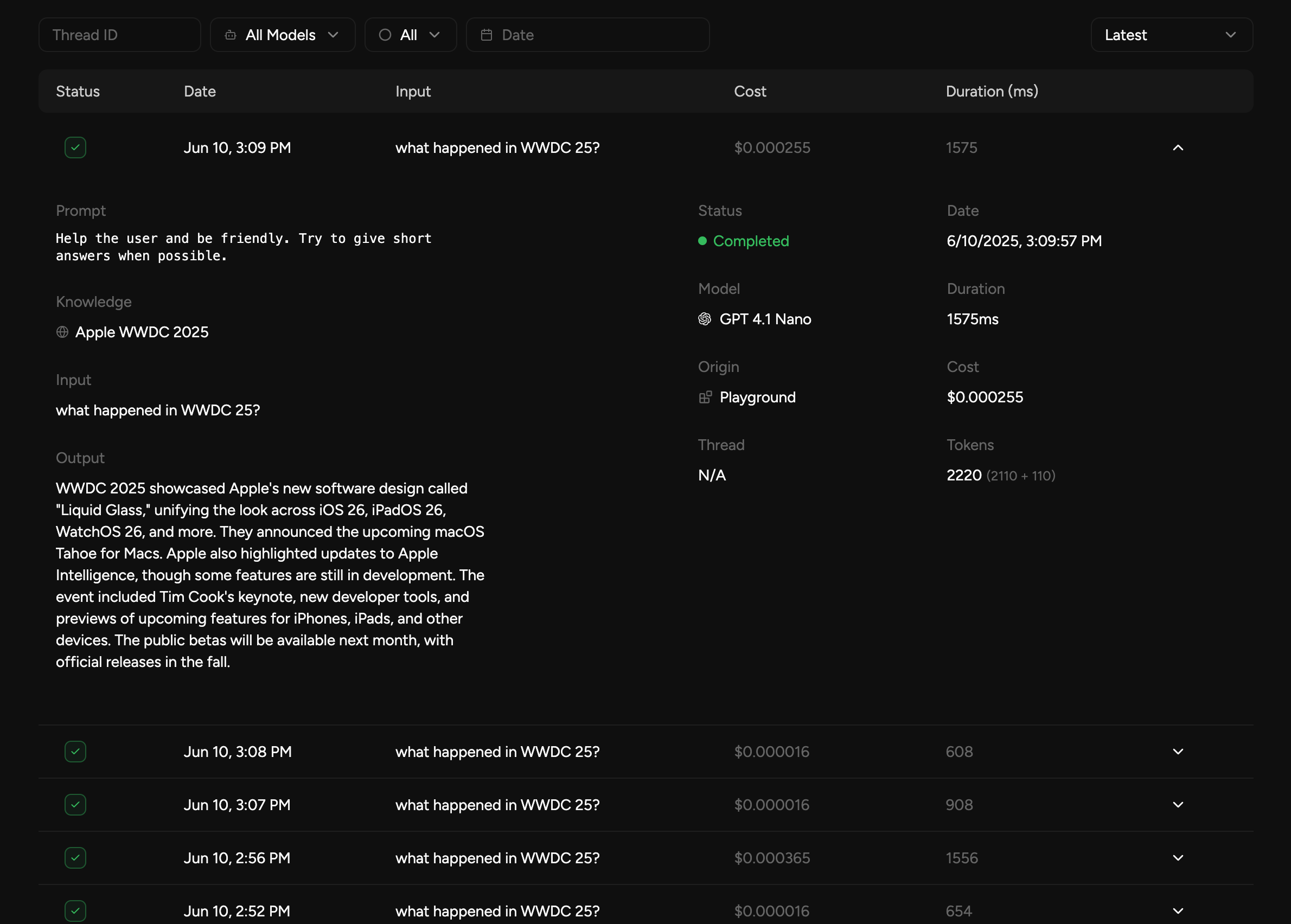Click the Playground origin label
This screenshot has width=1291, height=924.
(x=757, y=397)
